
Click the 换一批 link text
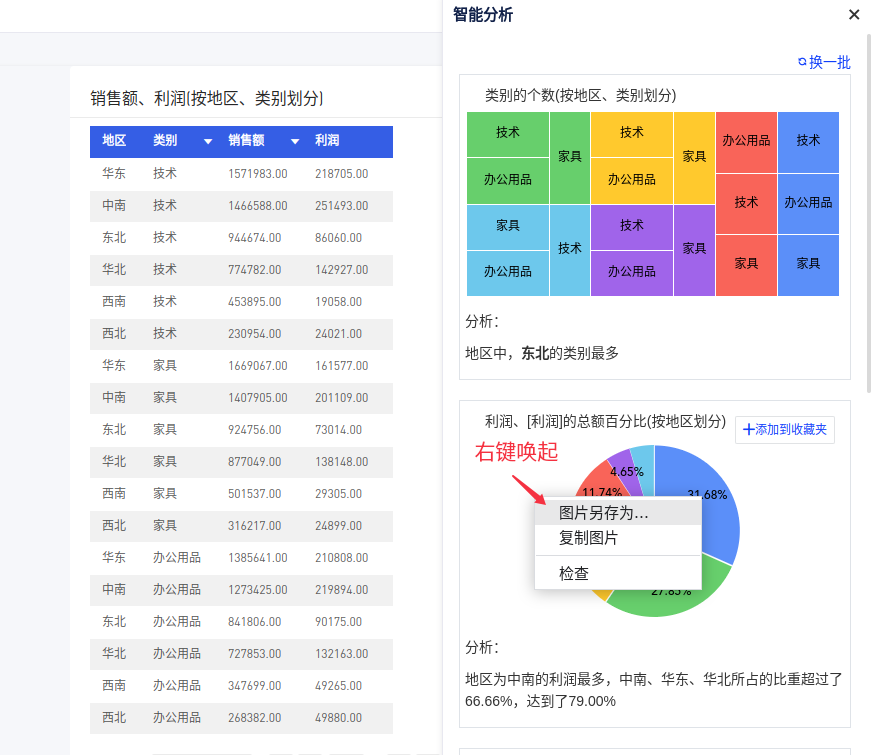pyautogui.click(x=830, y=62)
